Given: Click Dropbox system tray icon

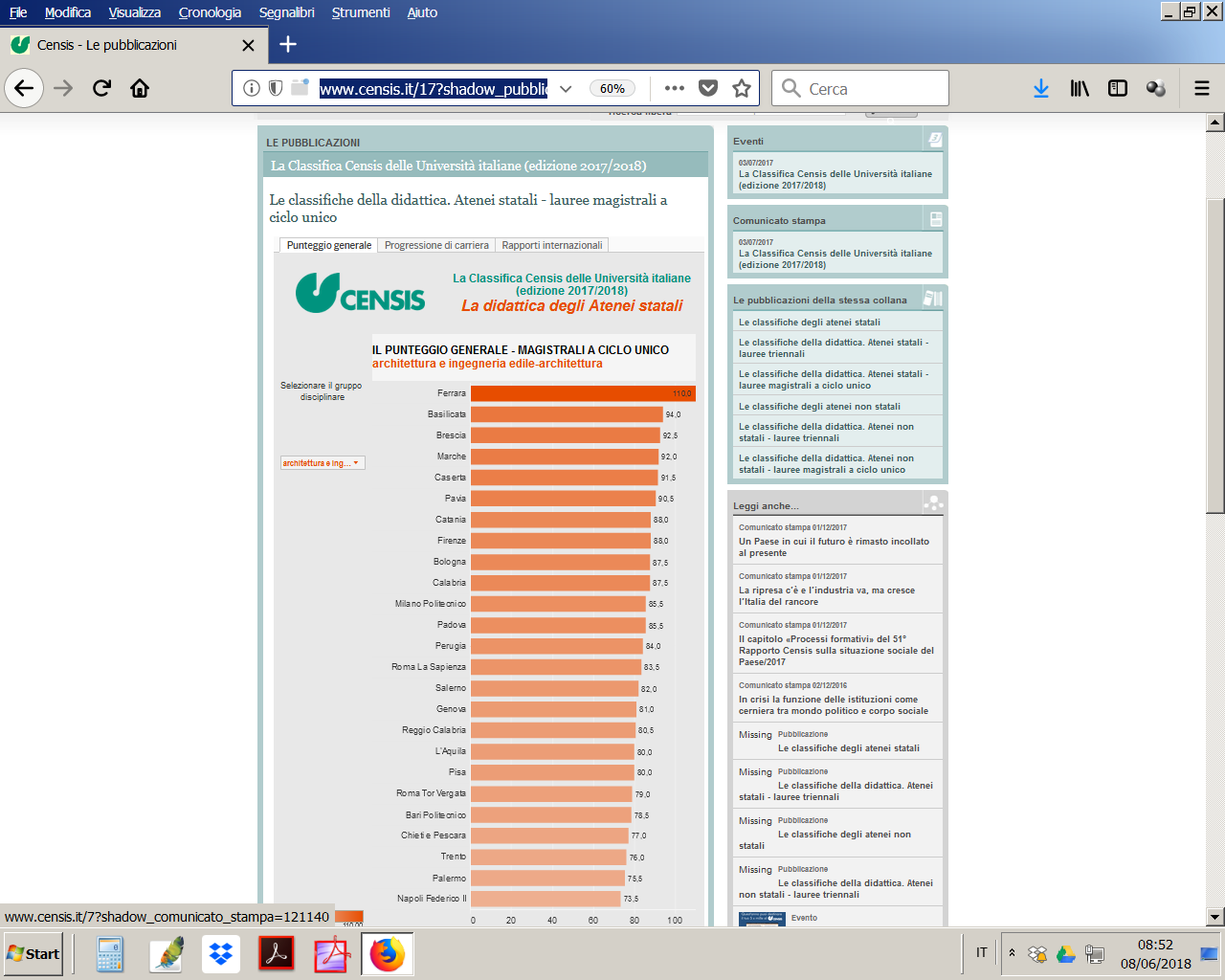Looking at the screenshot, I should pyautogui.click(x=1037, y=953).
